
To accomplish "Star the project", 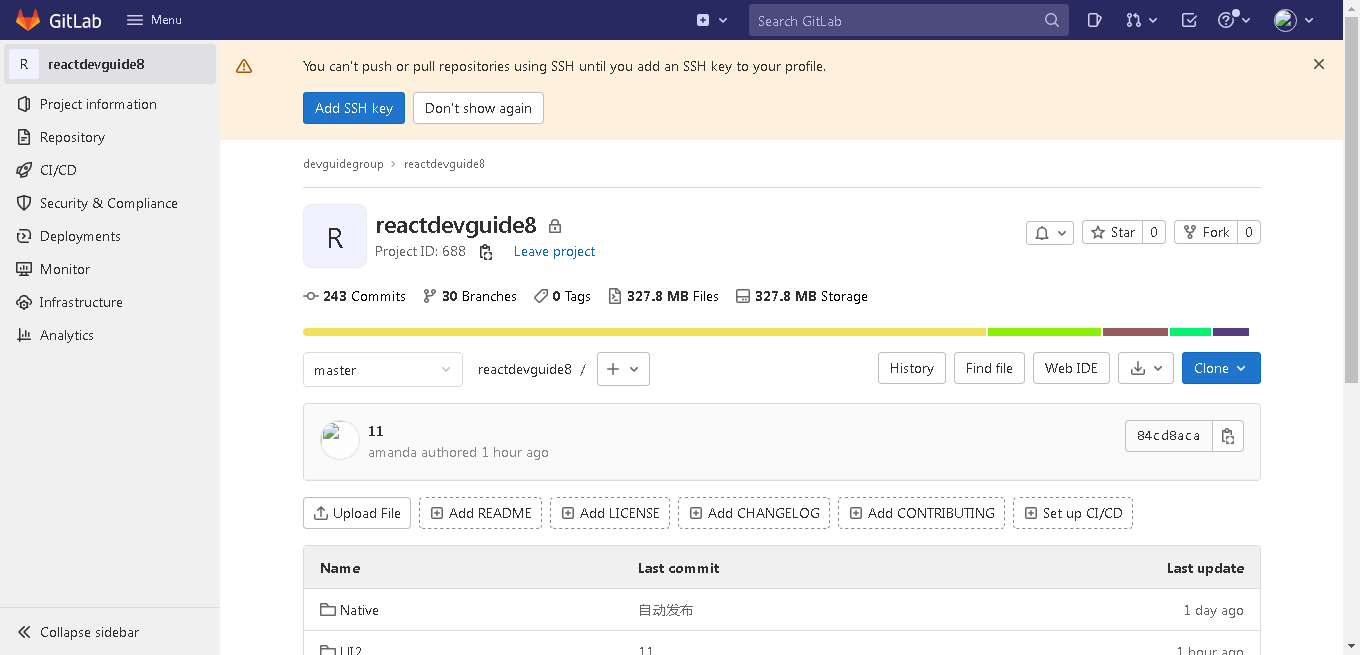I will (1113, 232).
